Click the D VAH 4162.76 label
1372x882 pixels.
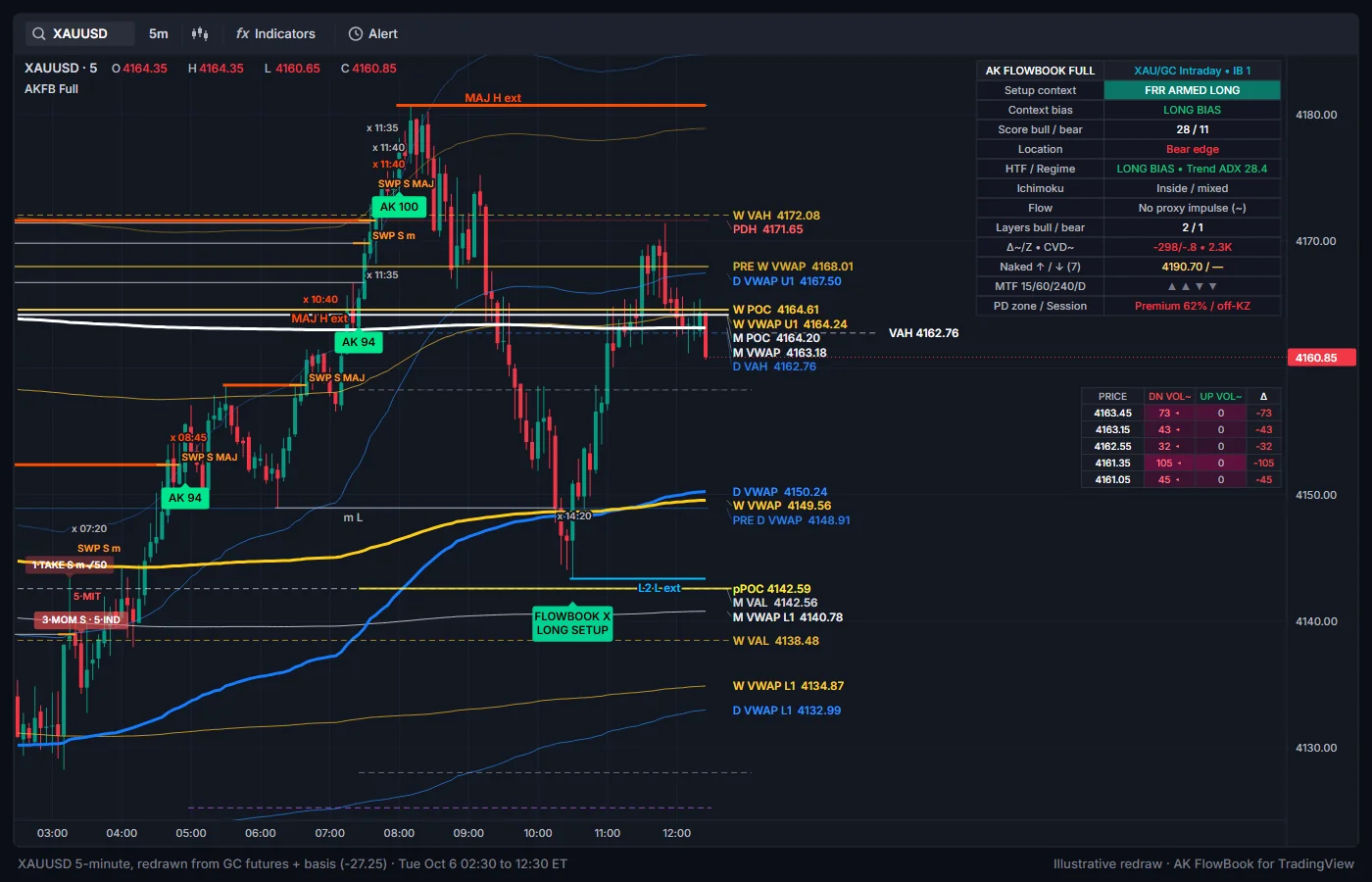click(774, 367)
